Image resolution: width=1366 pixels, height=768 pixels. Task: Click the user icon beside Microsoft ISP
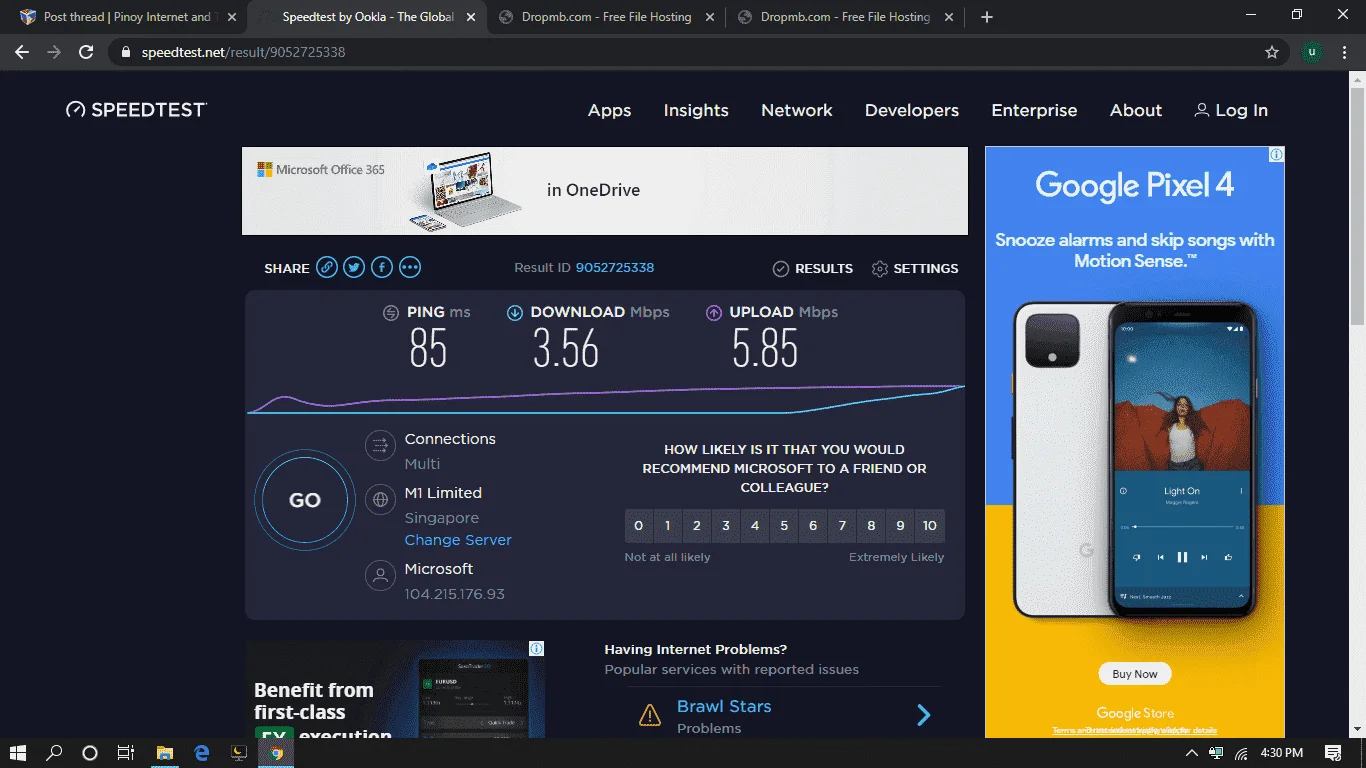pyautogui.click(x=380, y=575)
